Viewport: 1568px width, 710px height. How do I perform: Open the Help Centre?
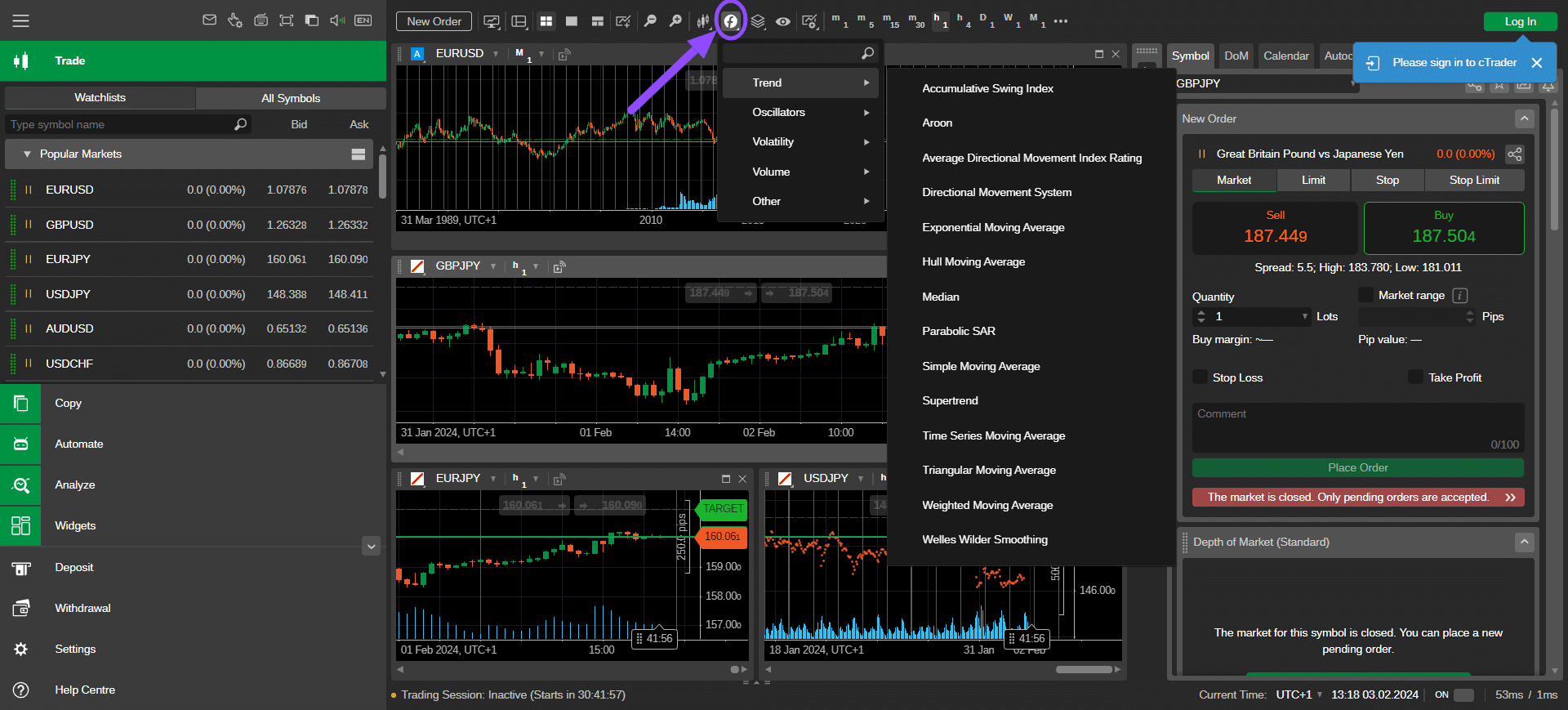pyautogui.click(x=193, y=690)
